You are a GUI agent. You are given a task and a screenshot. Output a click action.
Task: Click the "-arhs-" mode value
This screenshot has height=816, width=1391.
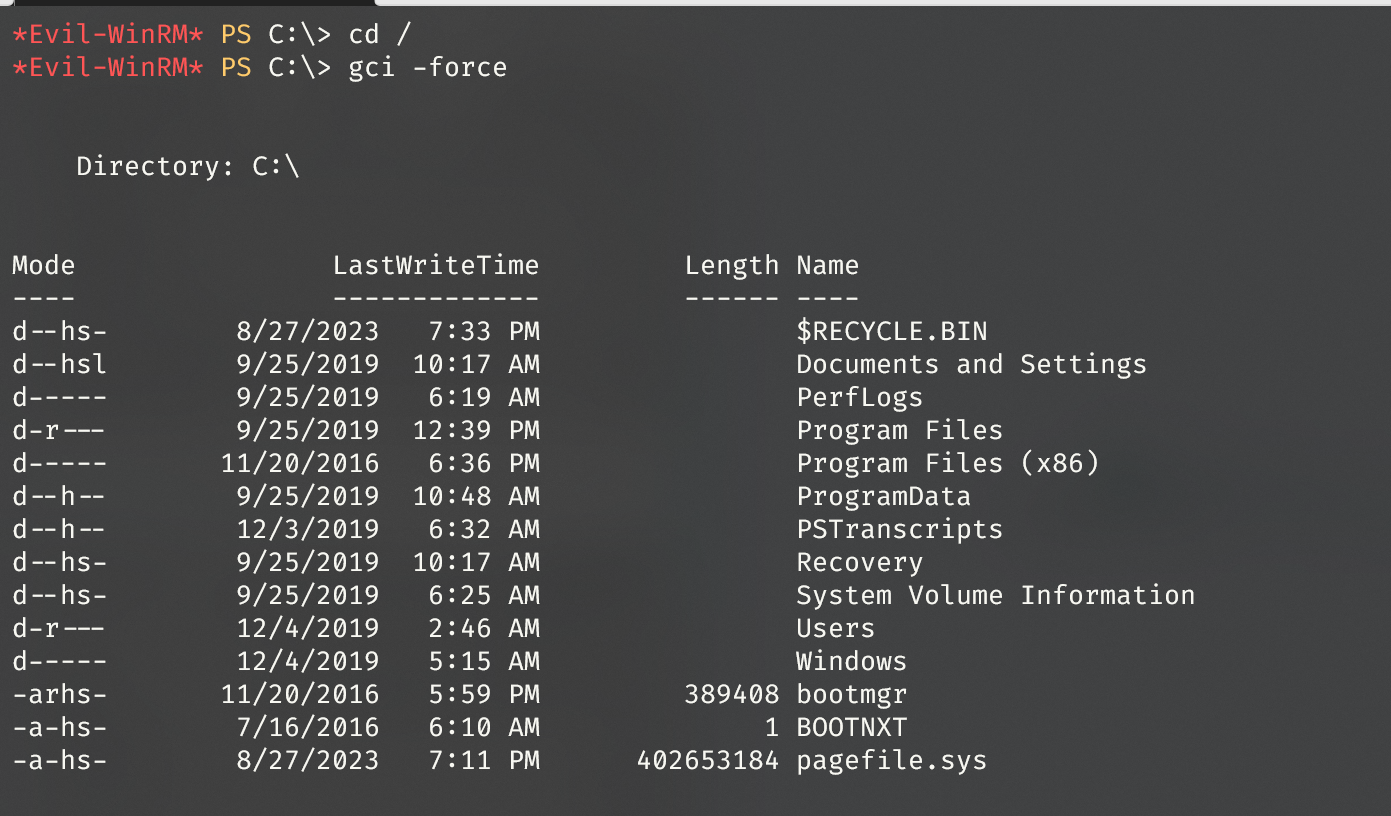[x=60, y=694]
